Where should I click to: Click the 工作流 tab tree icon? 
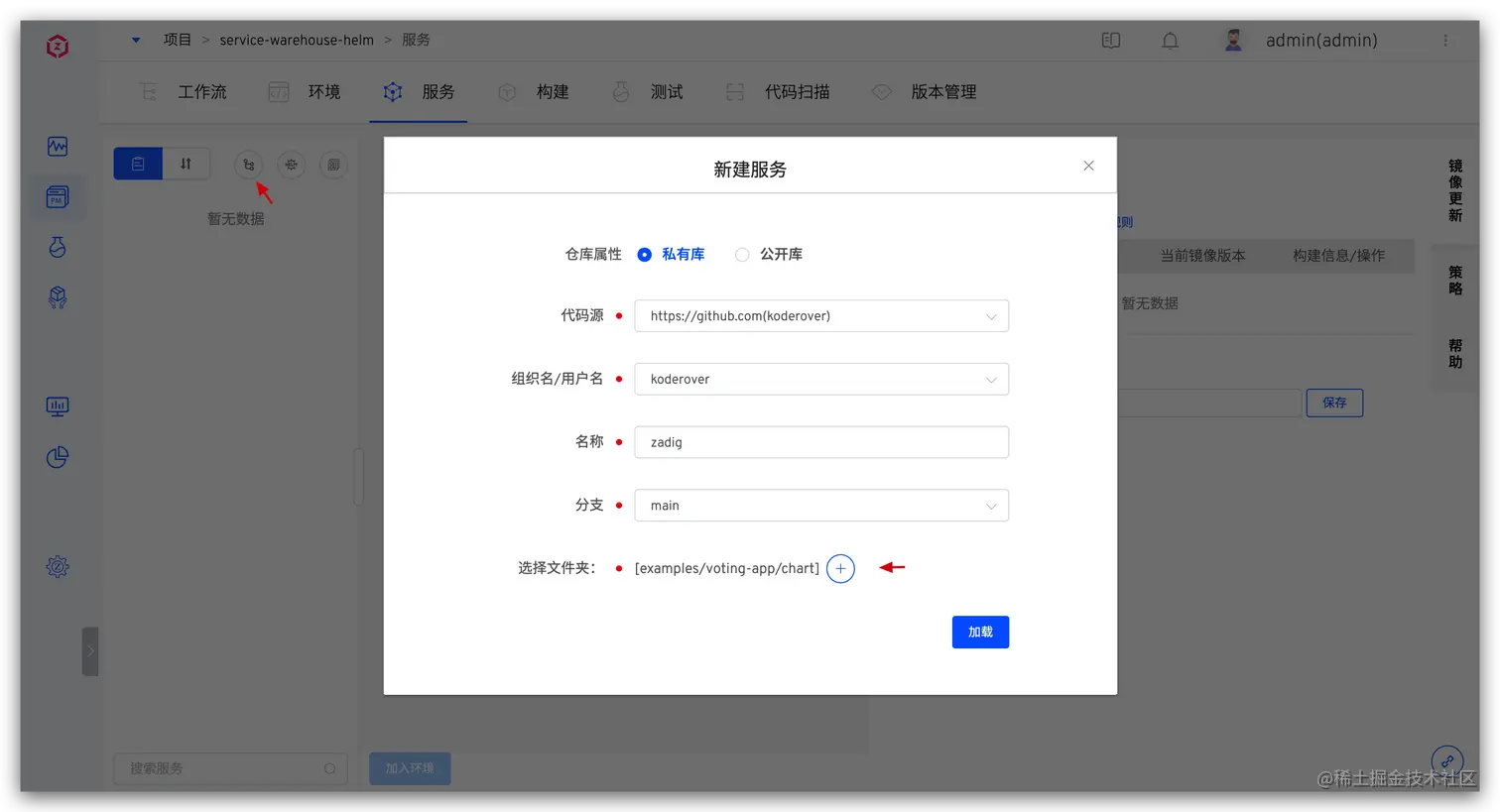[148, 92]
